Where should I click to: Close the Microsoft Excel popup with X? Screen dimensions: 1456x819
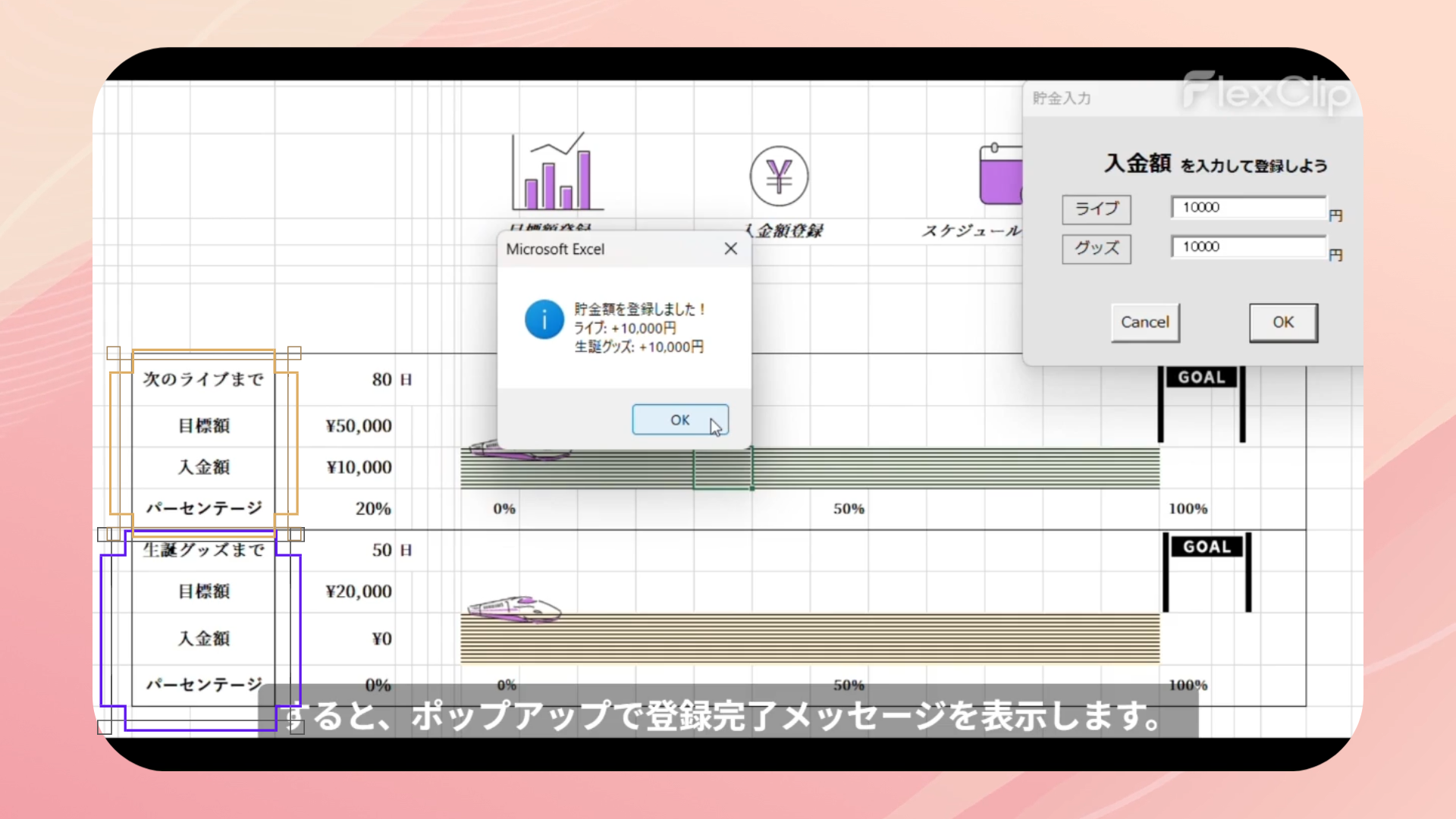coord(730,249)
